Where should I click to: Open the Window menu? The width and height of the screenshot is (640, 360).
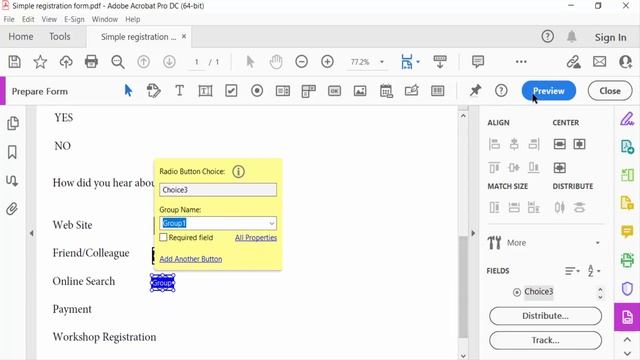pyautogui.click(x=104, y=19)
